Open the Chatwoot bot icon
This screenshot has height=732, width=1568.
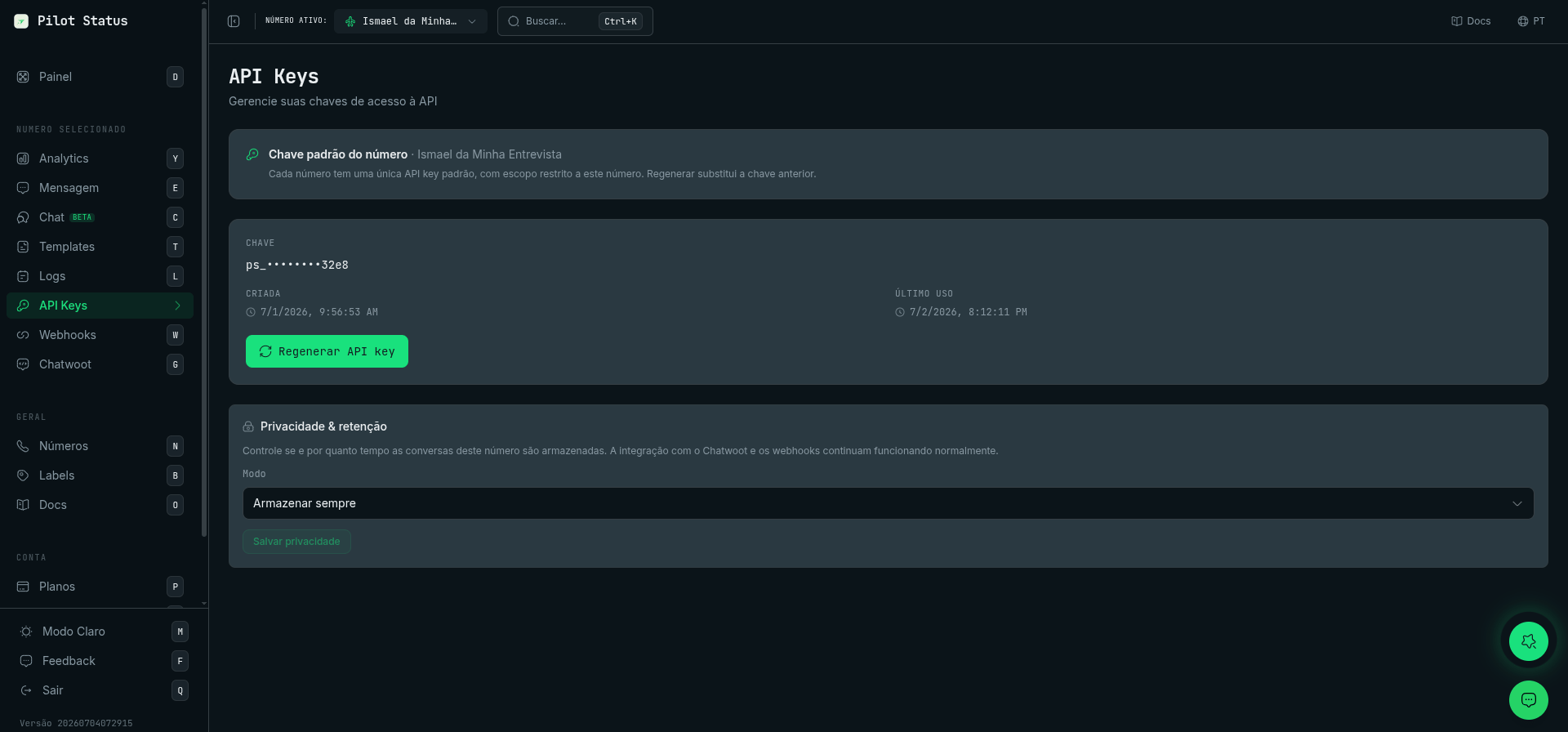tap(23, 364)
